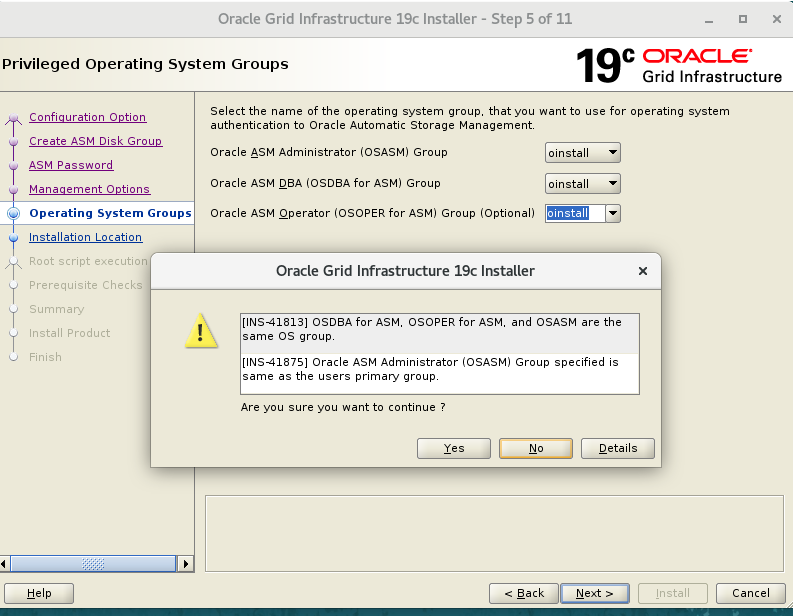Select Operating System Groups step
Viewport: 793px width, 616px height.
pyautogui.click(x=110, y=213)
